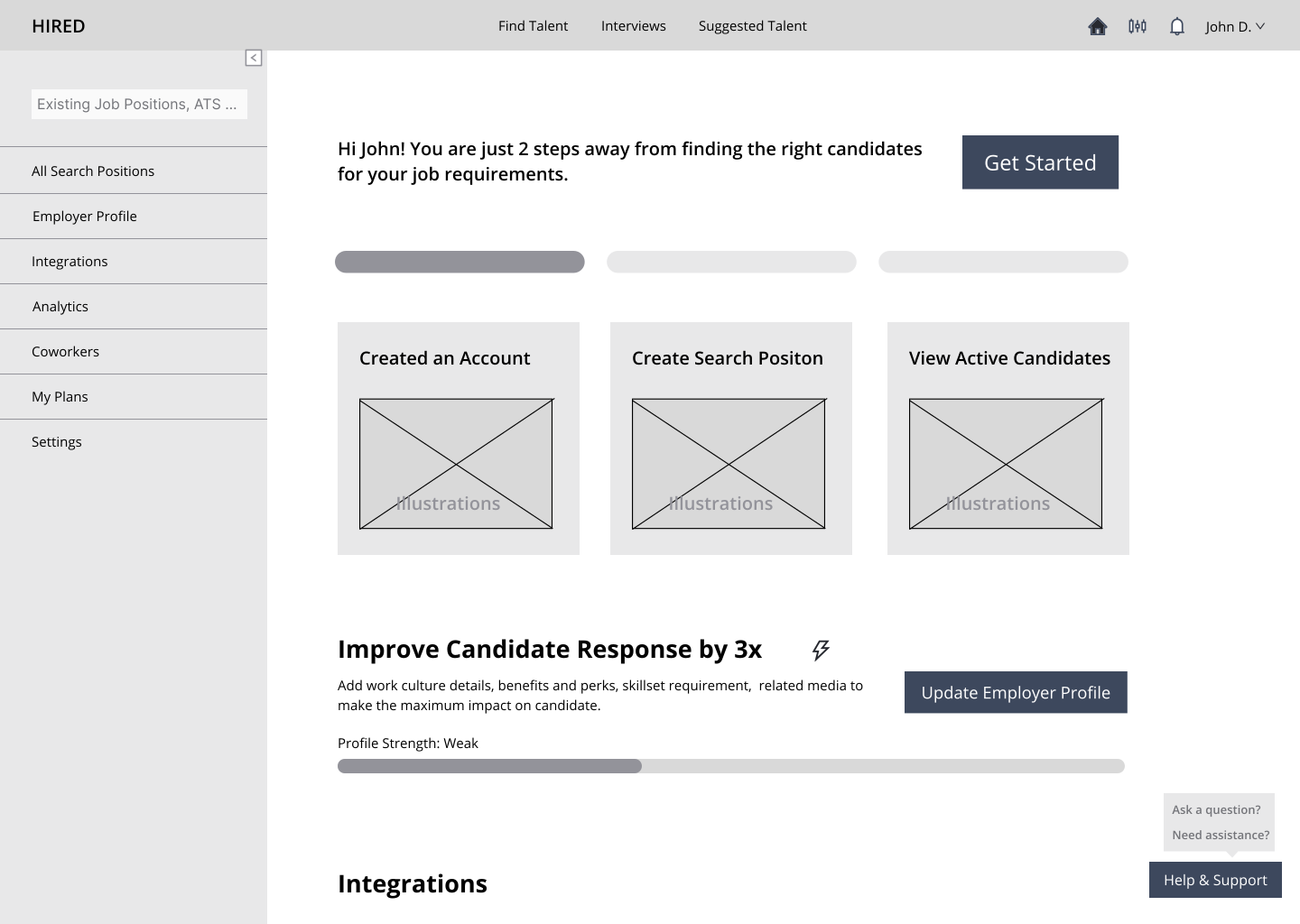Click the View Active Candidates illustration
The height and width of the screenshot is (924, 1300).
pos(1004,463)
